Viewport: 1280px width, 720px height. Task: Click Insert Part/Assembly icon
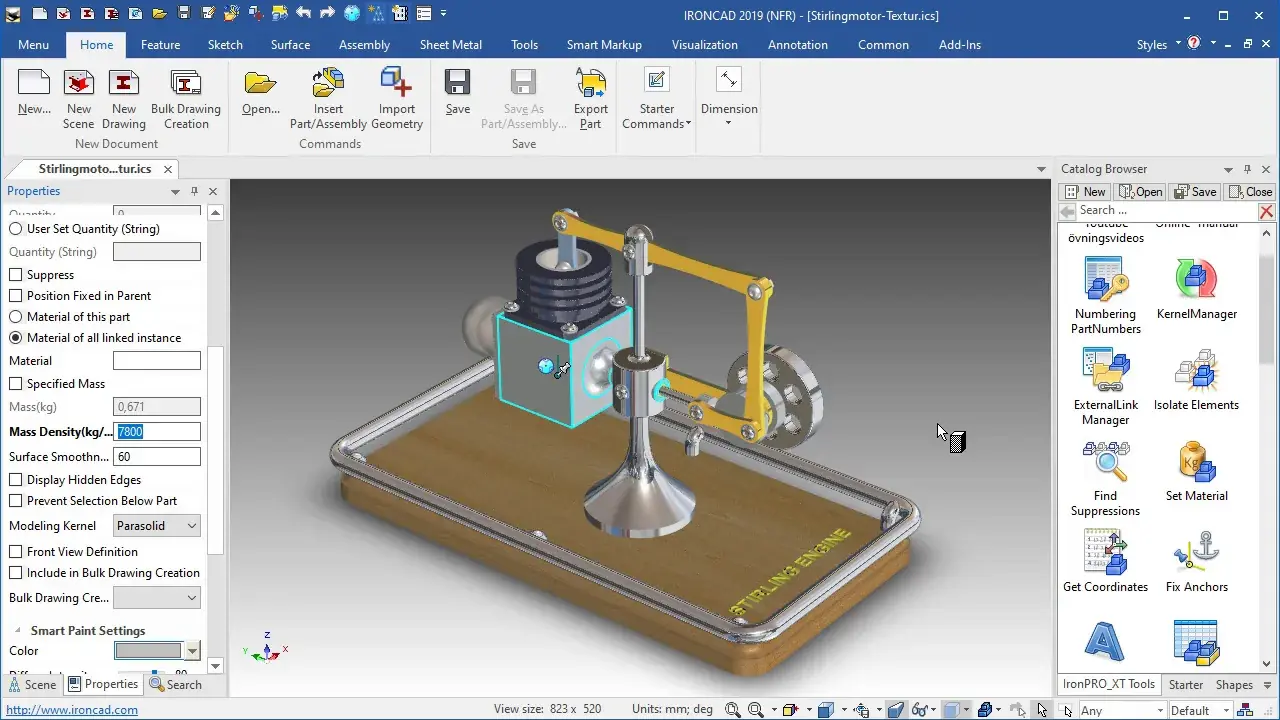(x=328, y=100)
